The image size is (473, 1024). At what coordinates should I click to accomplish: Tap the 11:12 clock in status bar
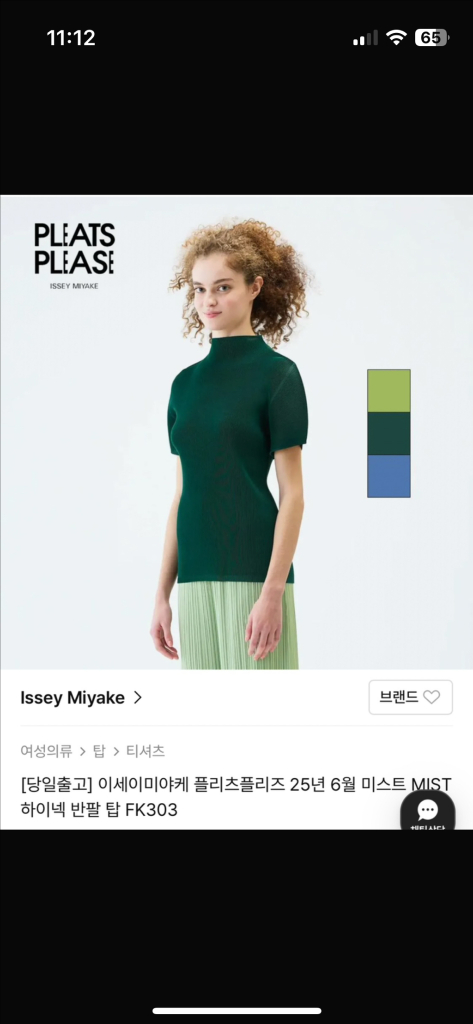(x=71, y=38)
